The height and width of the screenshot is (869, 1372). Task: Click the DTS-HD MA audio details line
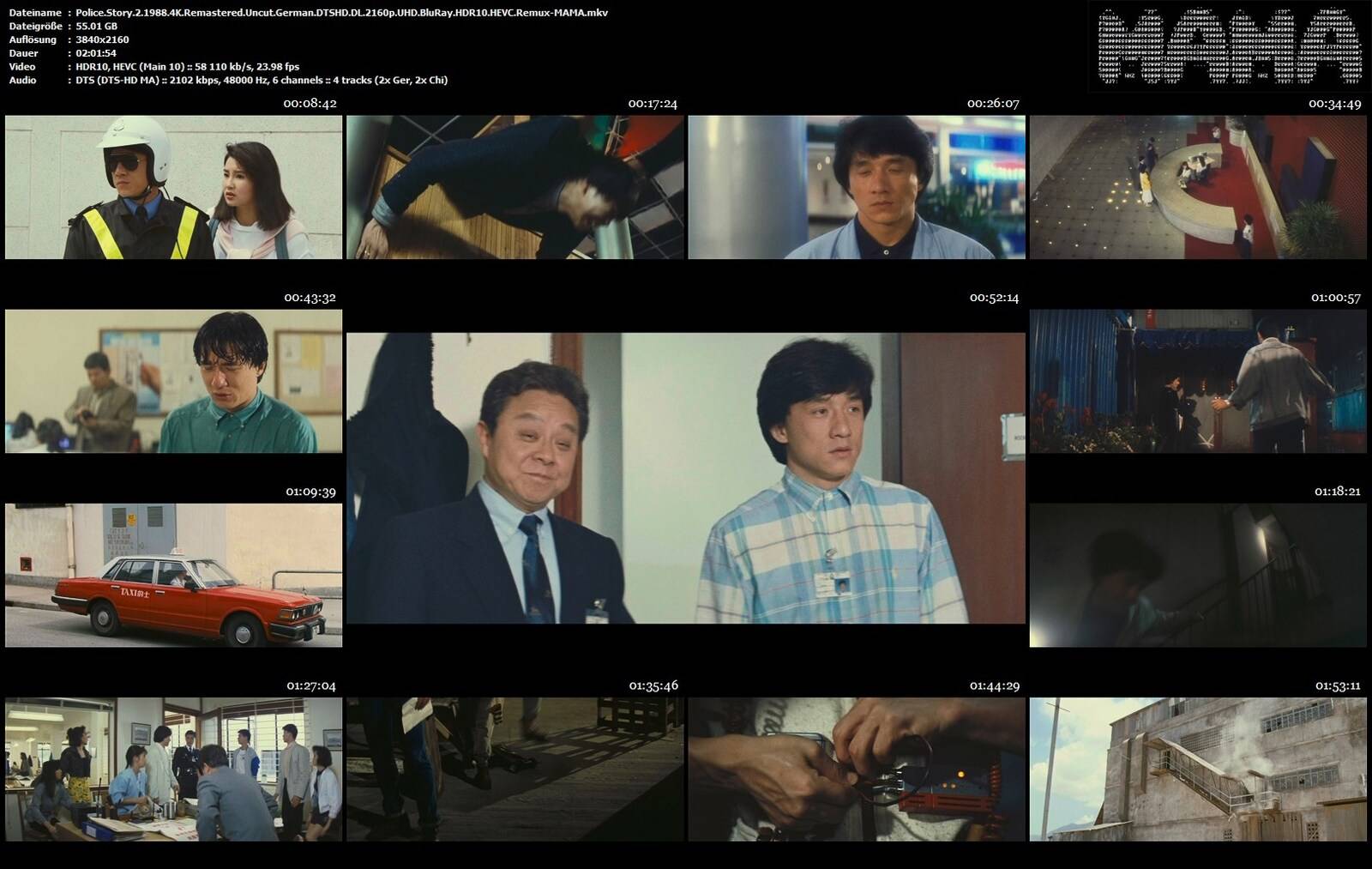point(262,81)
